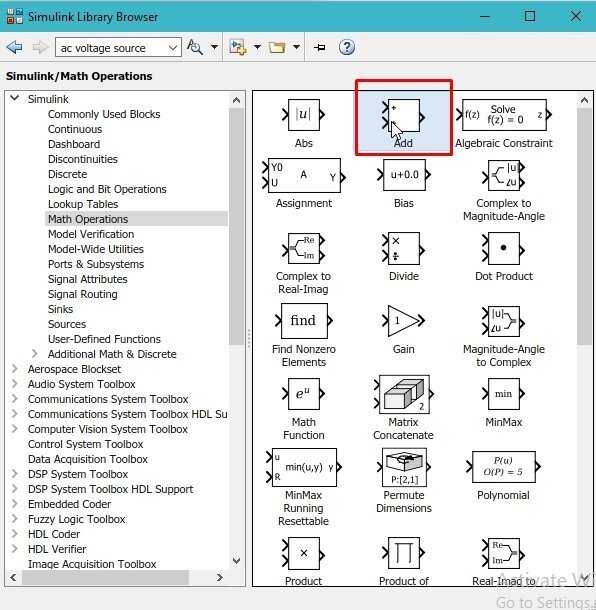Open the Continuous library
Screen dimensions: 596x610
click(75, 129)
